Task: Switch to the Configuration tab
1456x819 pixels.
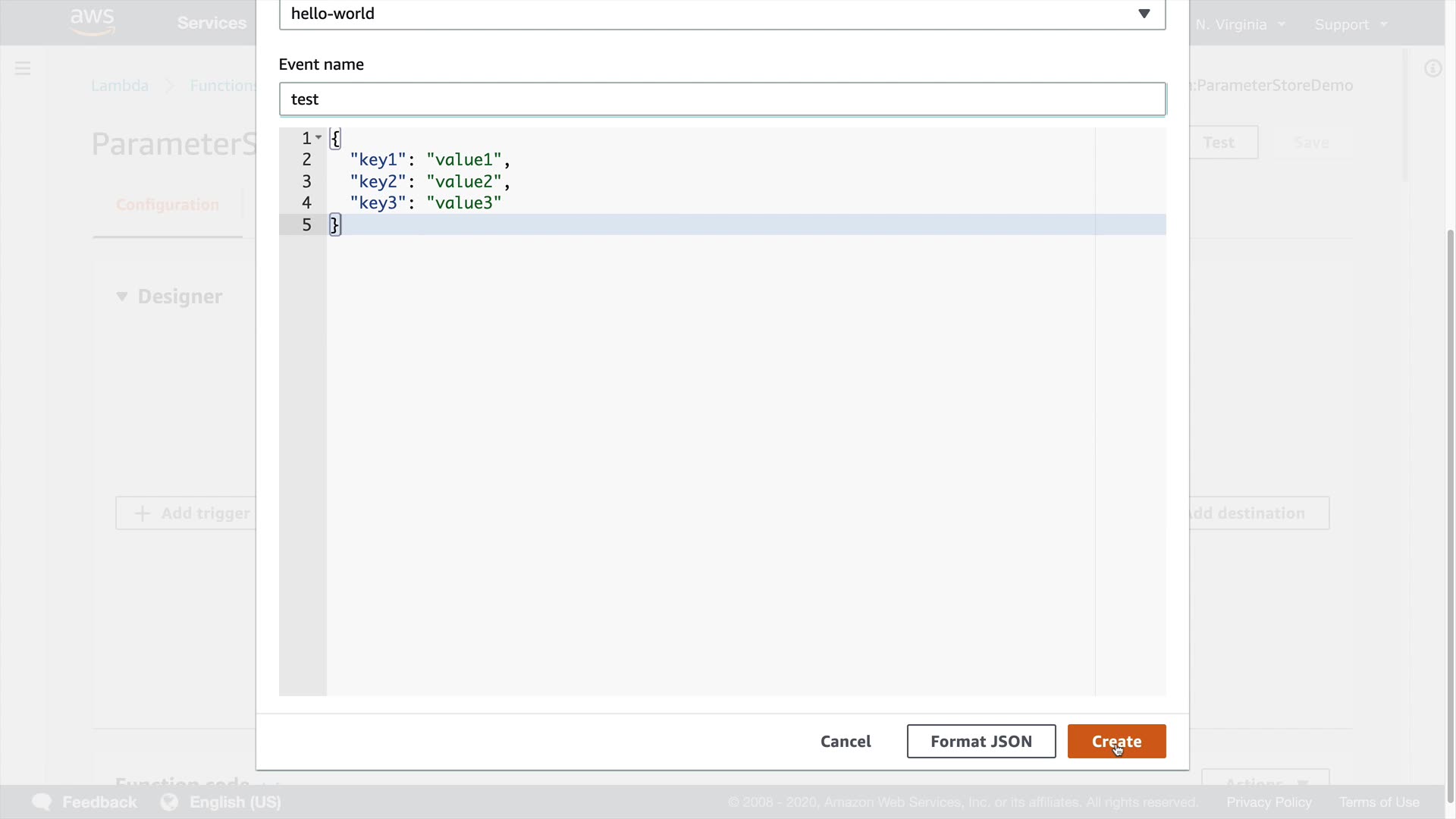Action: click(x=168, y=205)
